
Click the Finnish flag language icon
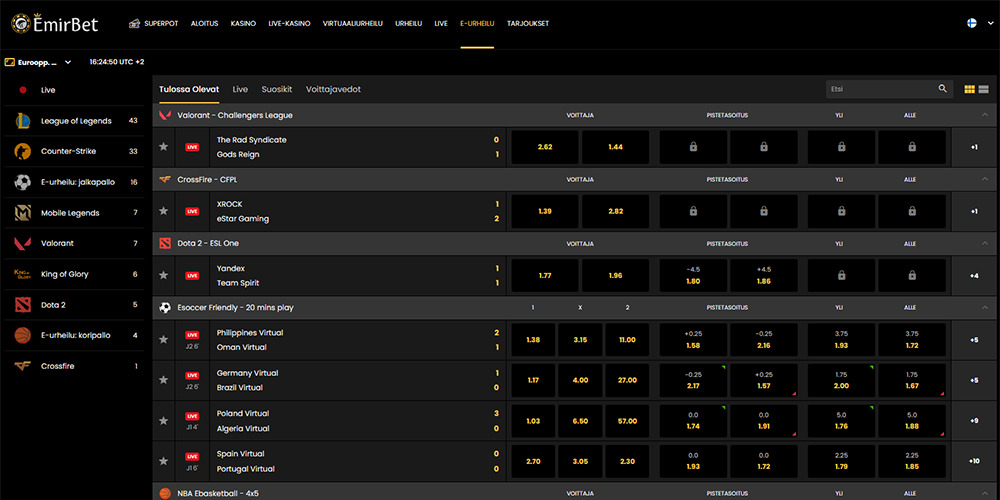point(972,23)
